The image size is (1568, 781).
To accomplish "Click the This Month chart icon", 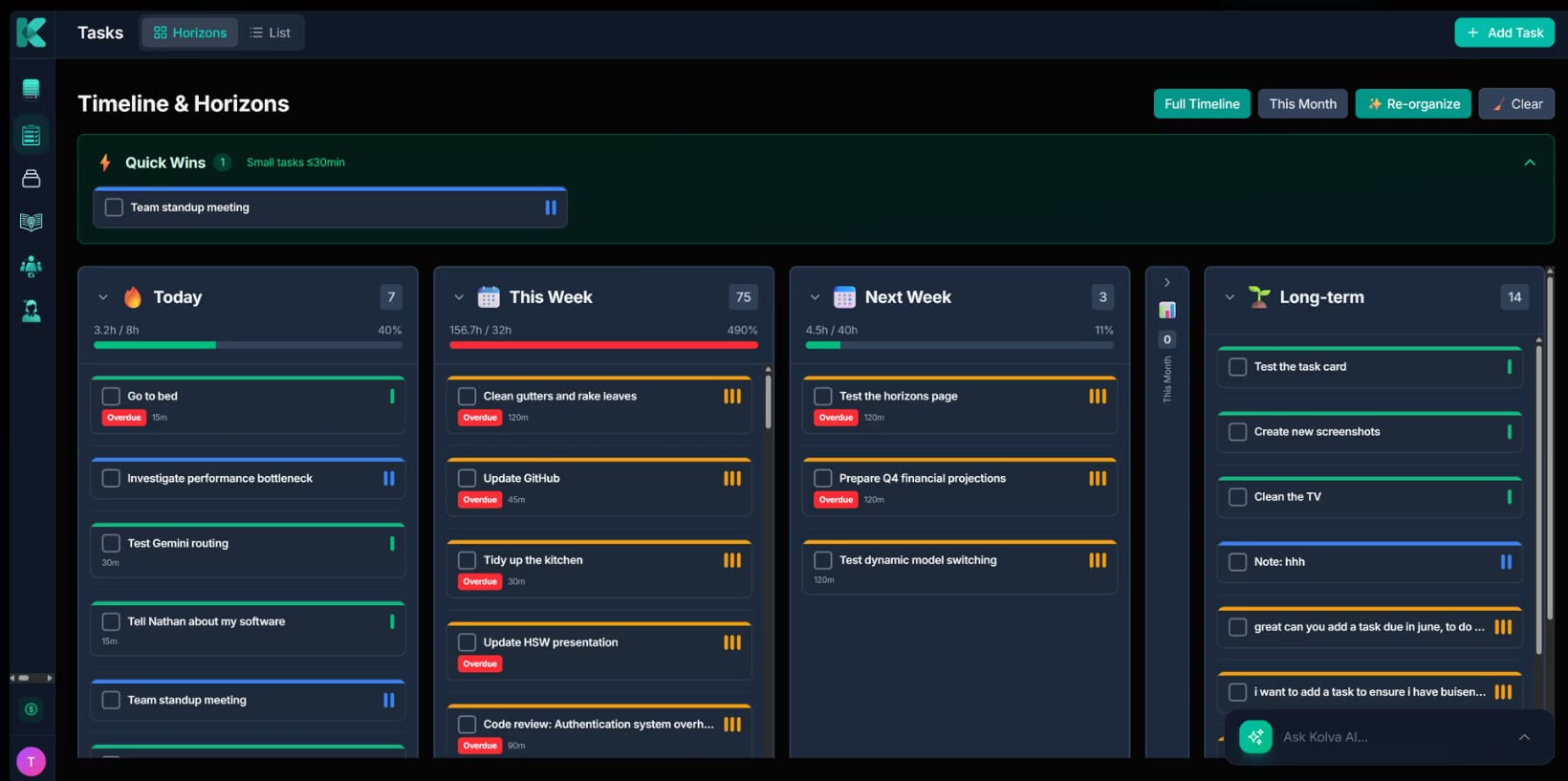I will (1167, 310).
